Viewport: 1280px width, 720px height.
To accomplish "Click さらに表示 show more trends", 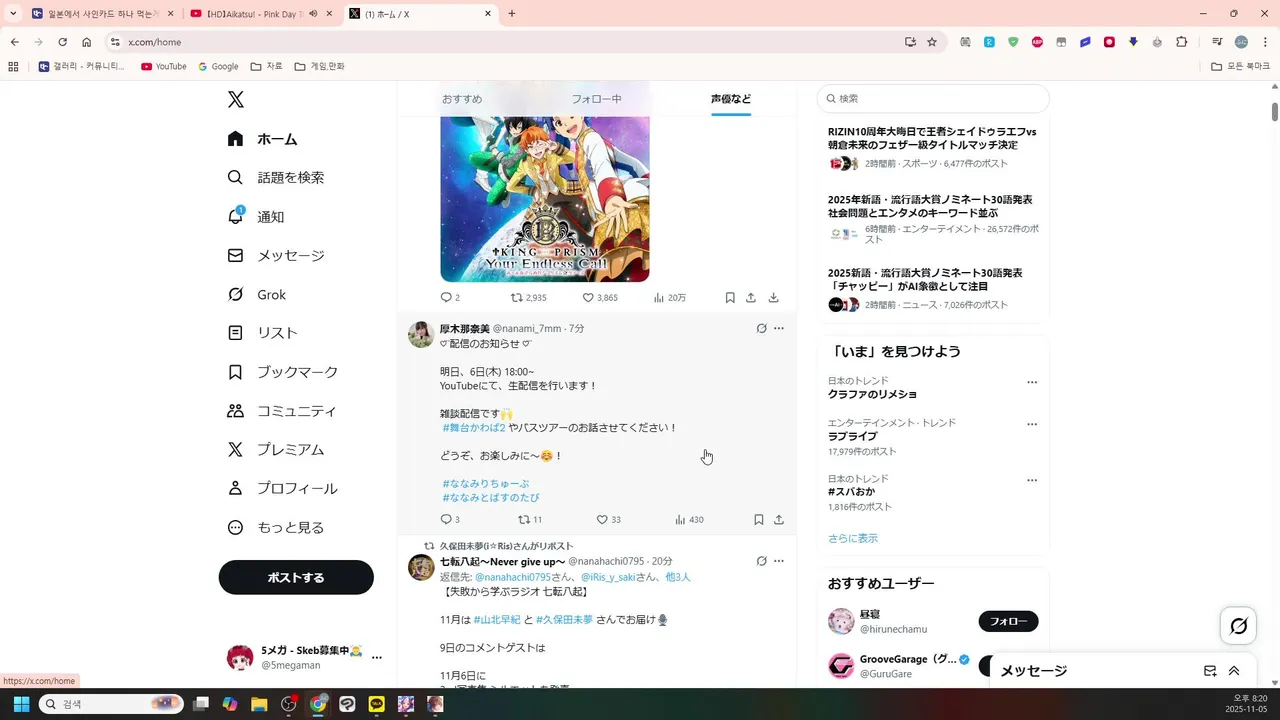I will 853,538.
